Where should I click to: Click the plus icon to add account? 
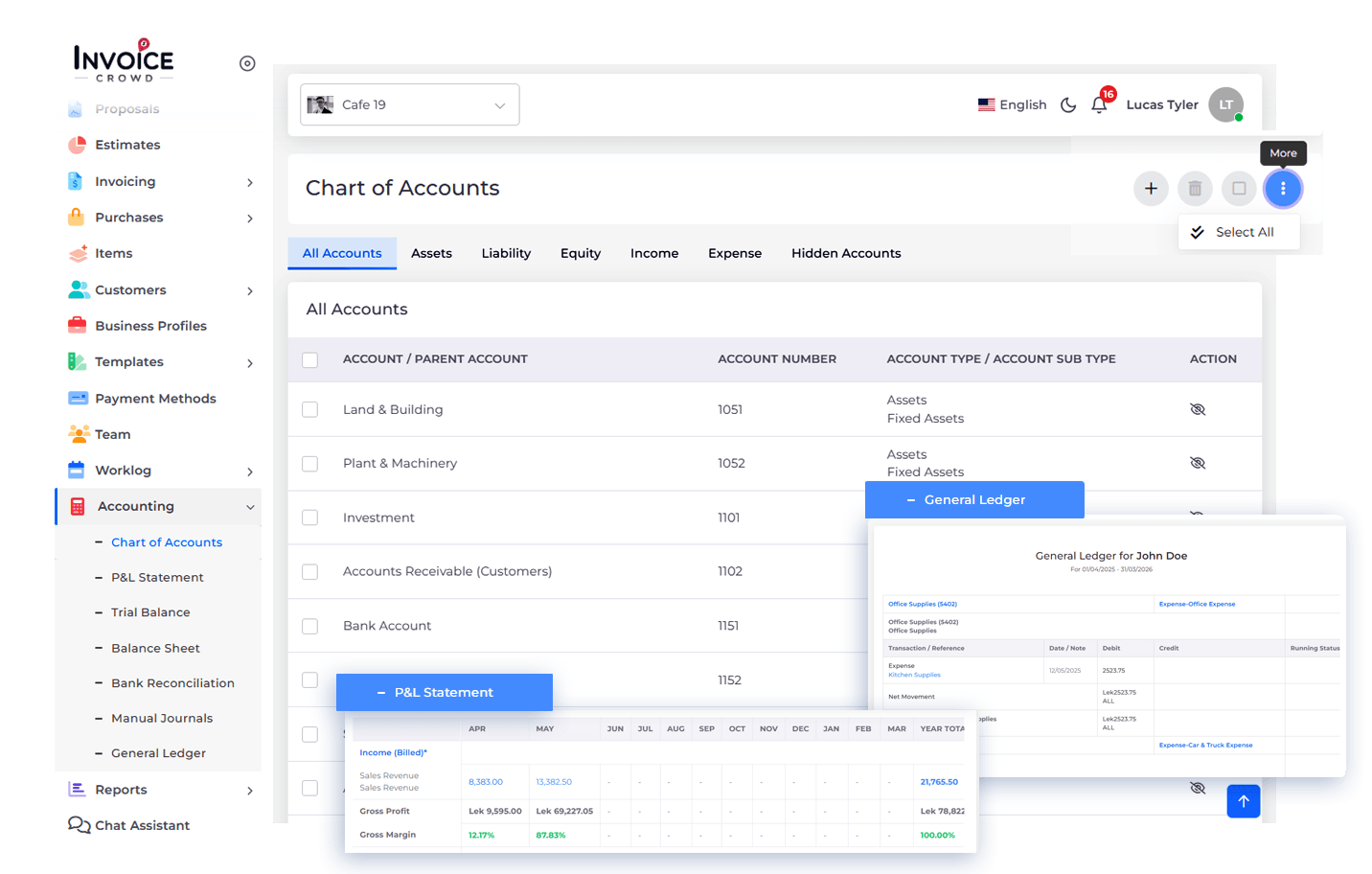1151,189
